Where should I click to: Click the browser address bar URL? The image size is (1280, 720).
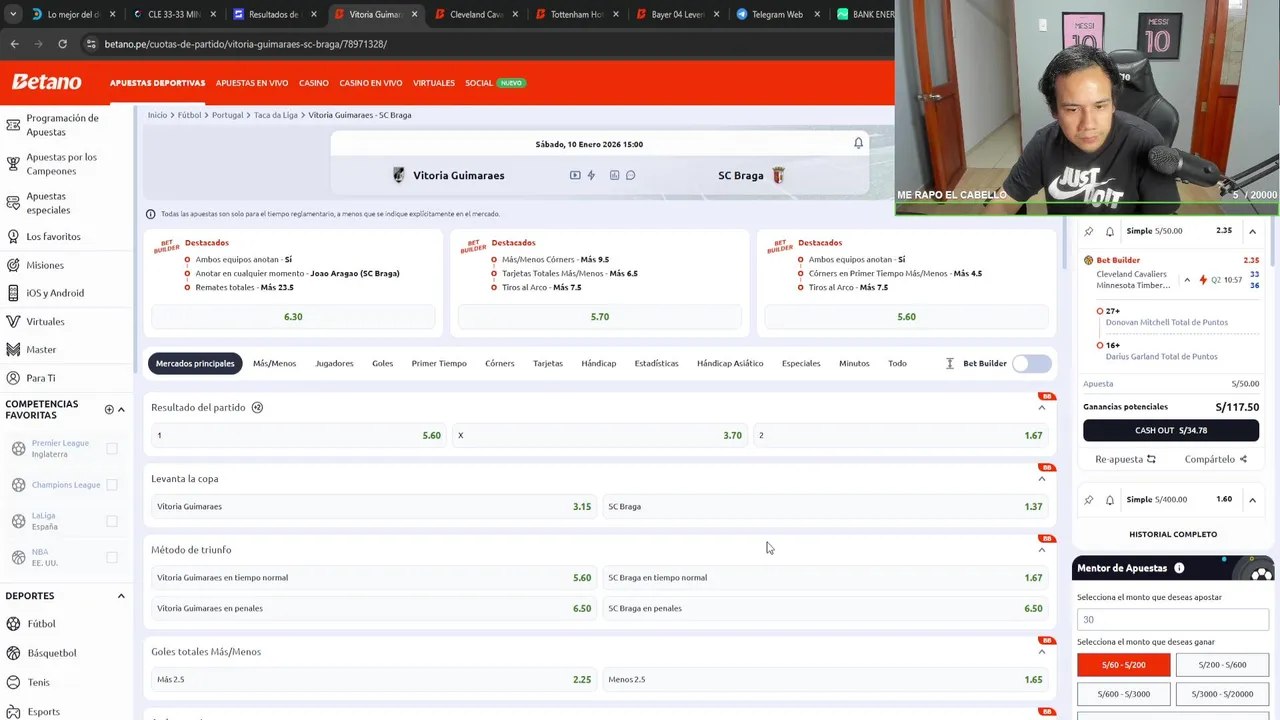245,44
